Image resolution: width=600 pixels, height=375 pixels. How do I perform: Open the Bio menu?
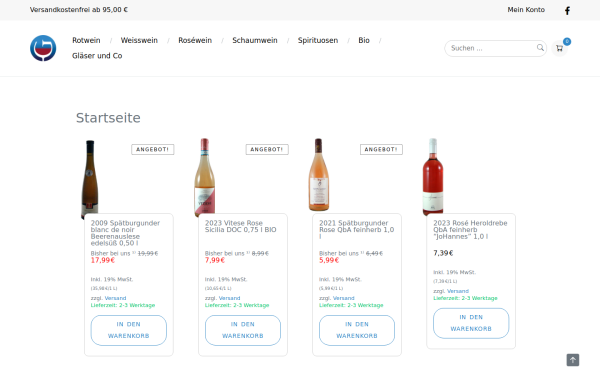364,40
